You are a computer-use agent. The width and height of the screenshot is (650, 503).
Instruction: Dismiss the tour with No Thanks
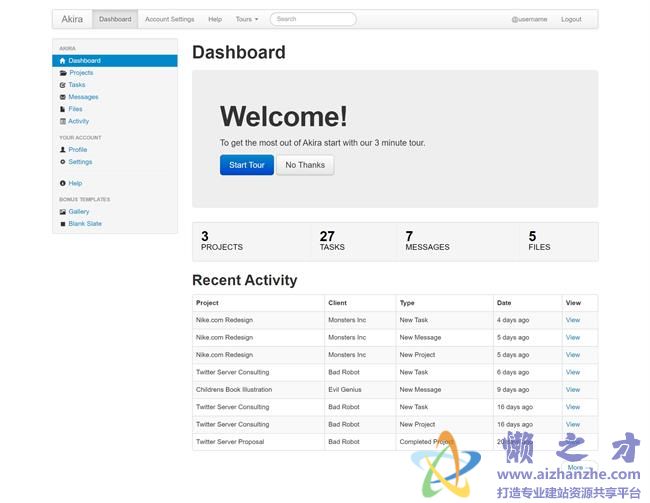[x=305, y=165]
